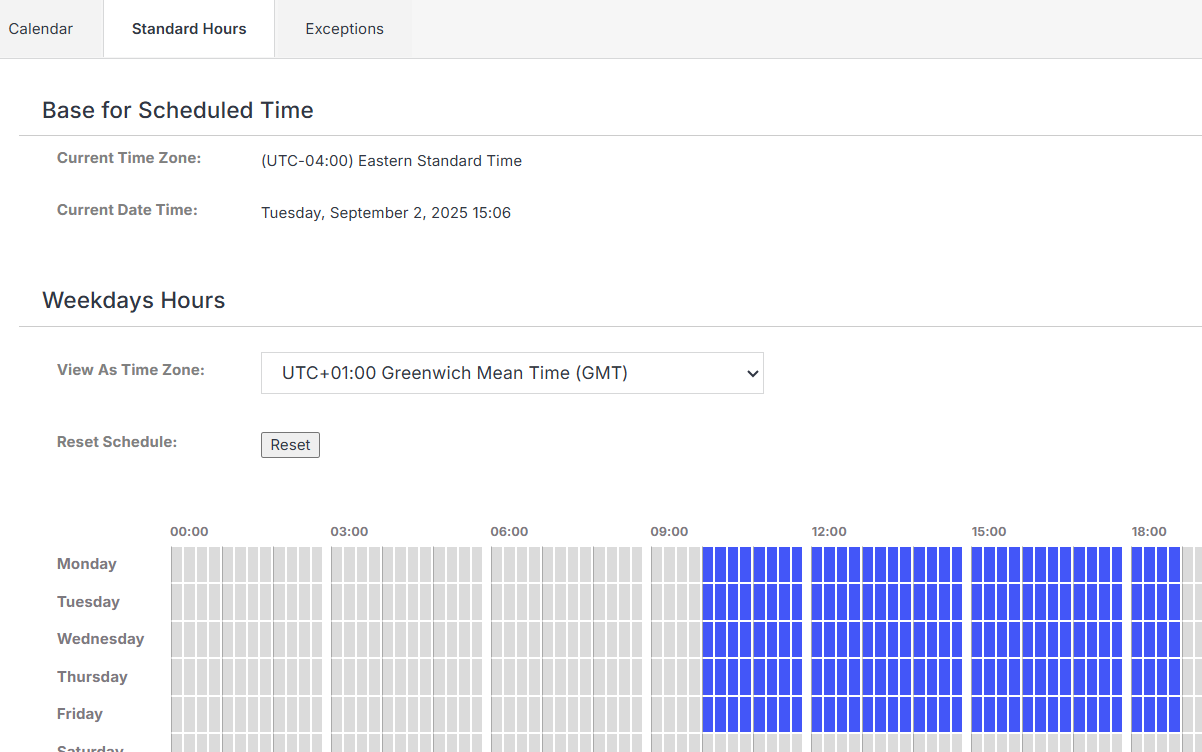Switch to the Calendar tab
The width and height of the screenshot is (1202, 752).
pos(41,29)
